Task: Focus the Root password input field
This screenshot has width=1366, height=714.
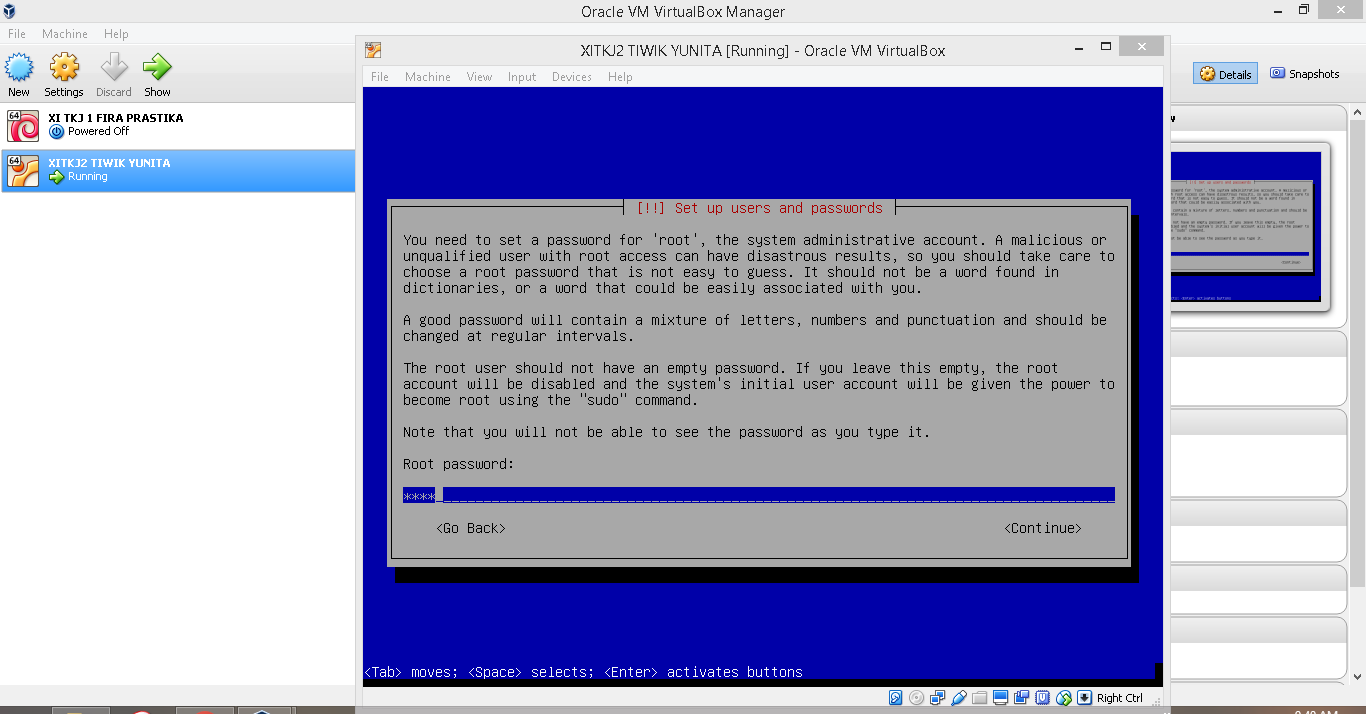Action: (x=759, y=495)
